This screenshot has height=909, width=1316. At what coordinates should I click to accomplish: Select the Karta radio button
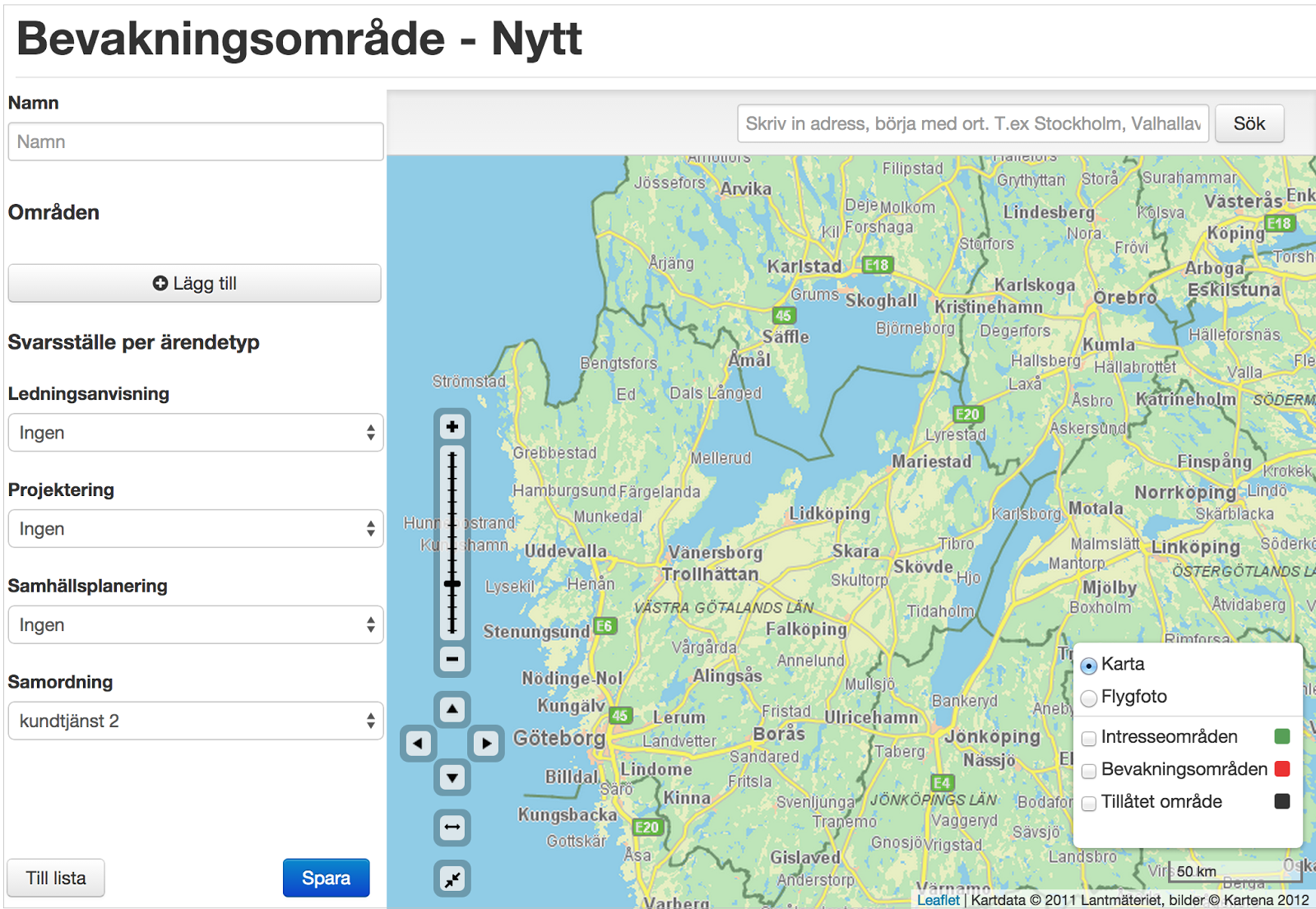(x=1089, y=666)
